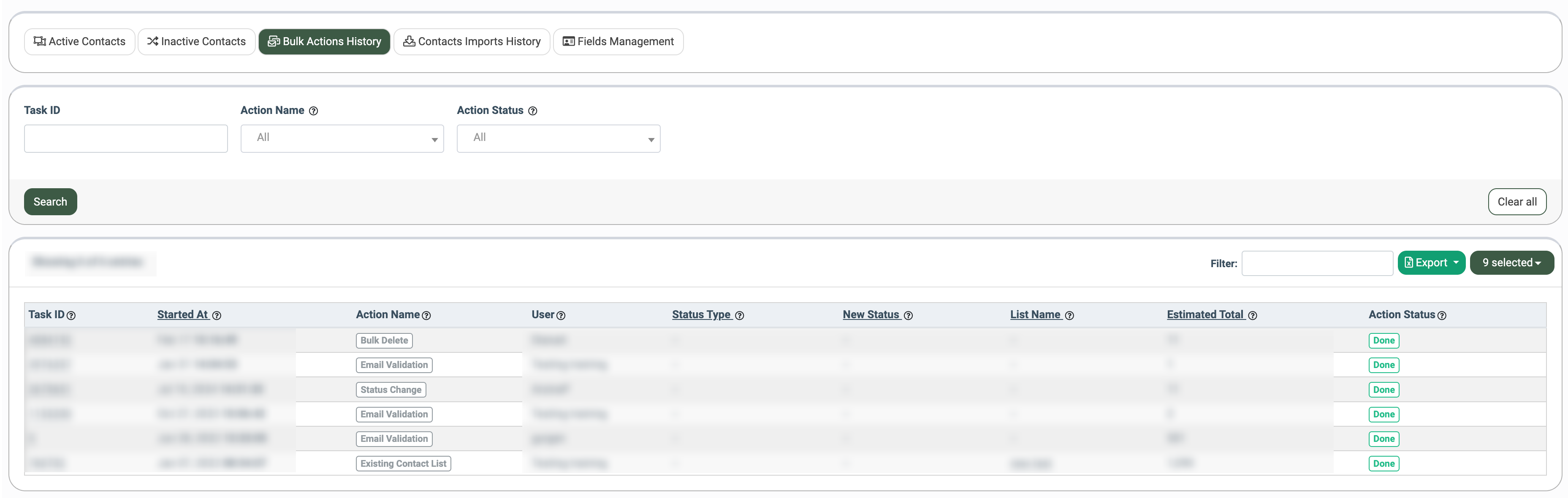Click help icon next to New Status header
1568x498 pixels.
pyautogui.click(x=908, y=315)
